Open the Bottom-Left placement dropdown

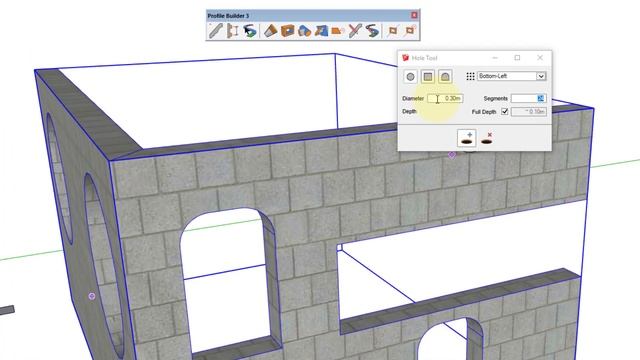point(512,76)
